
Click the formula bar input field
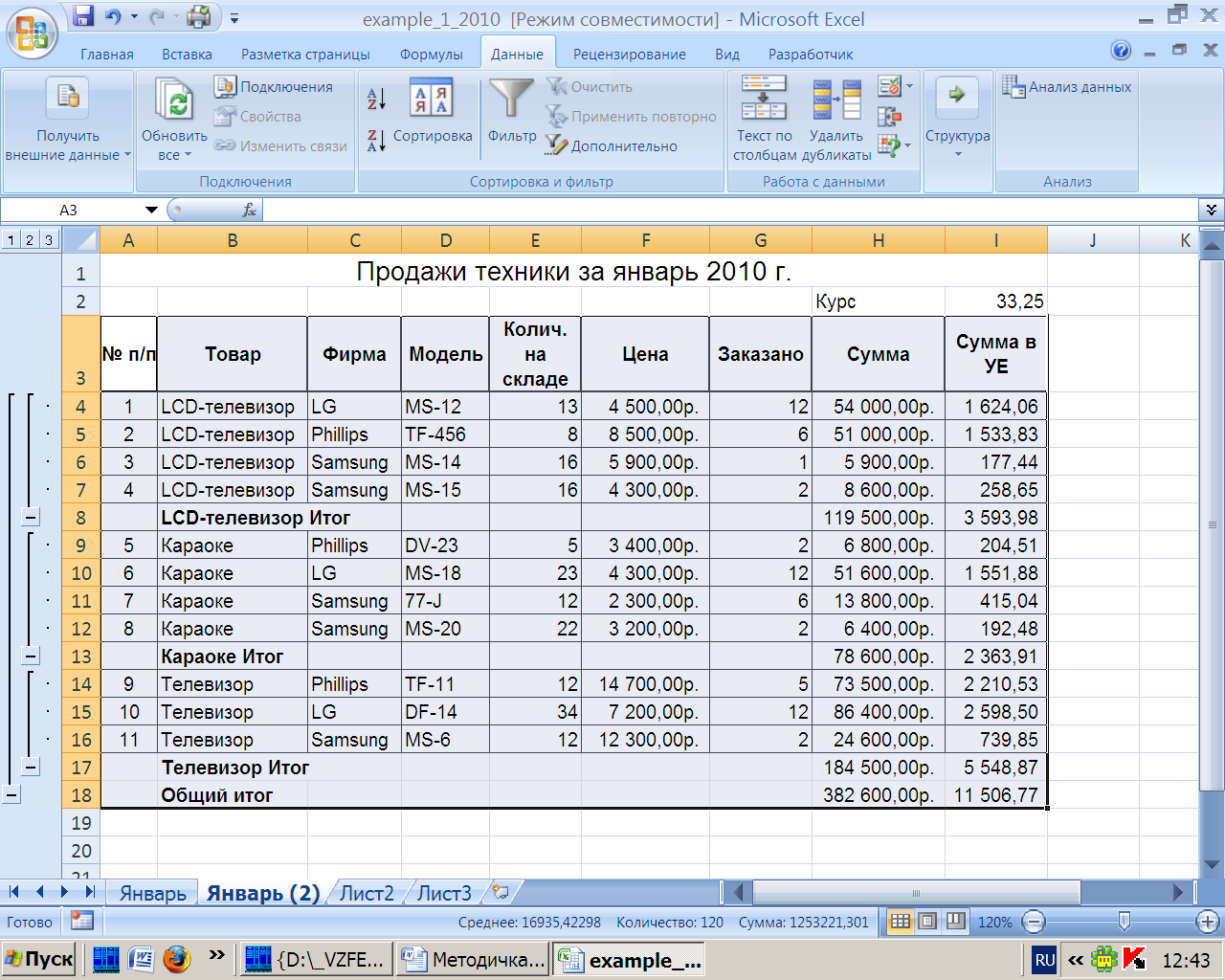pos(729,210)
